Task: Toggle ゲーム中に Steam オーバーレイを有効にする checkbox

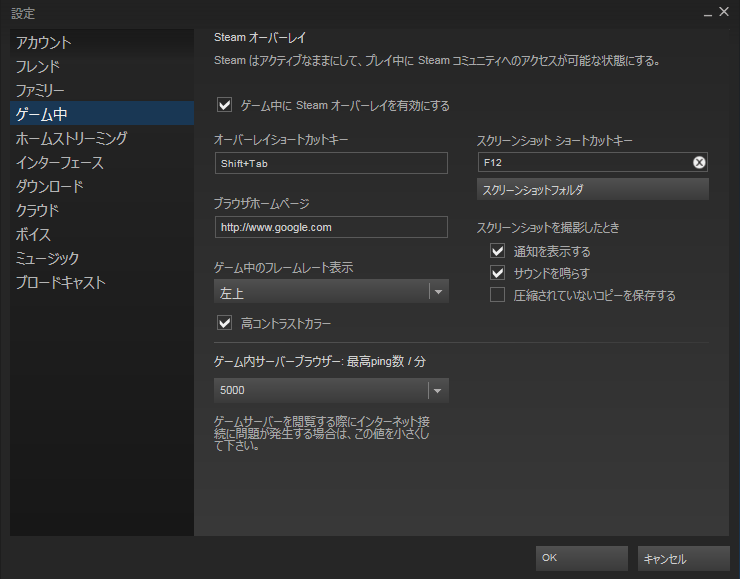Action: (225, 104)
